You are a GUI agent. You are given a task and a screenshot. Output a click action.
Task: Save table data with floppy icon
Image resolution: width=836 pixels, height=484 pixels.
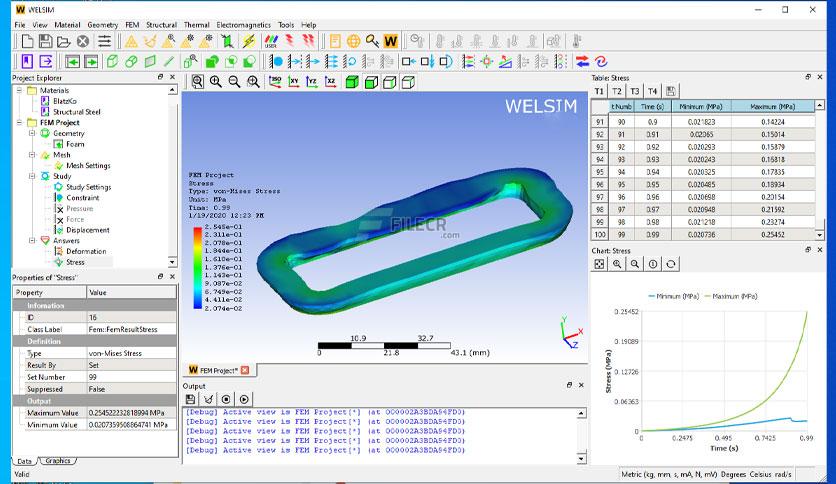click(x=671, y=91)
